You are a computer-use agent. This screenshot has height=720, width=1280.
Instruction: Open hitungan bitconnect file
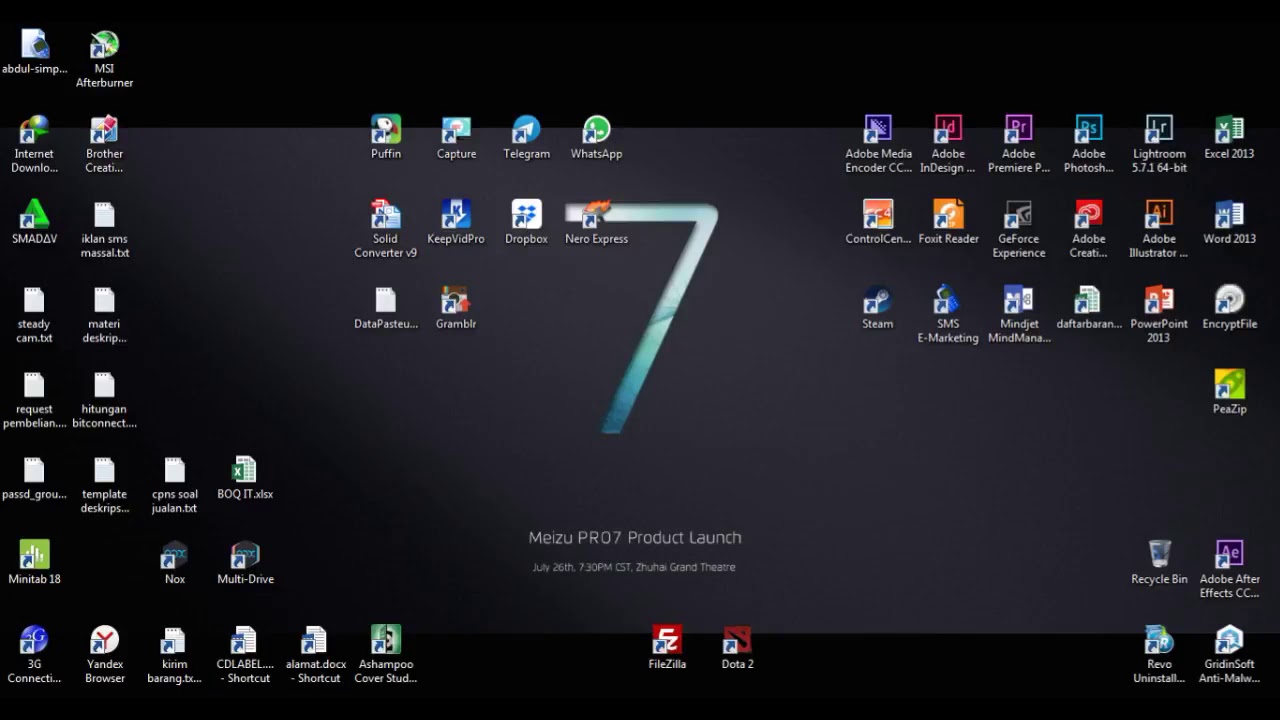click(x=104, y=385)
